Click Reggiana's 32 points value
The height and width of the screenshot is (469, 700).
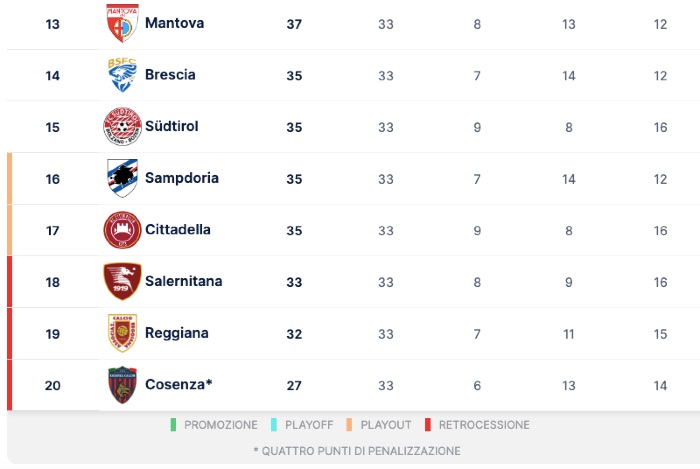pyautogui.click(x=294, y=334)
